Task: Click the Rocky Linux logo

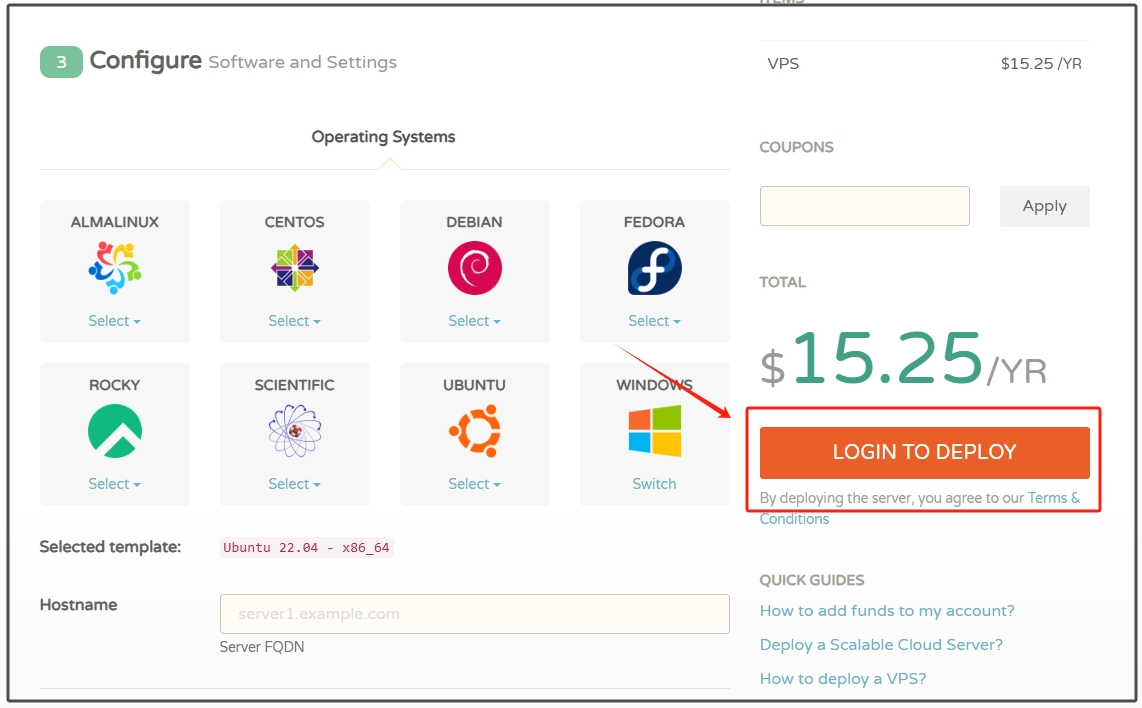Action: (x=115, y=431)
